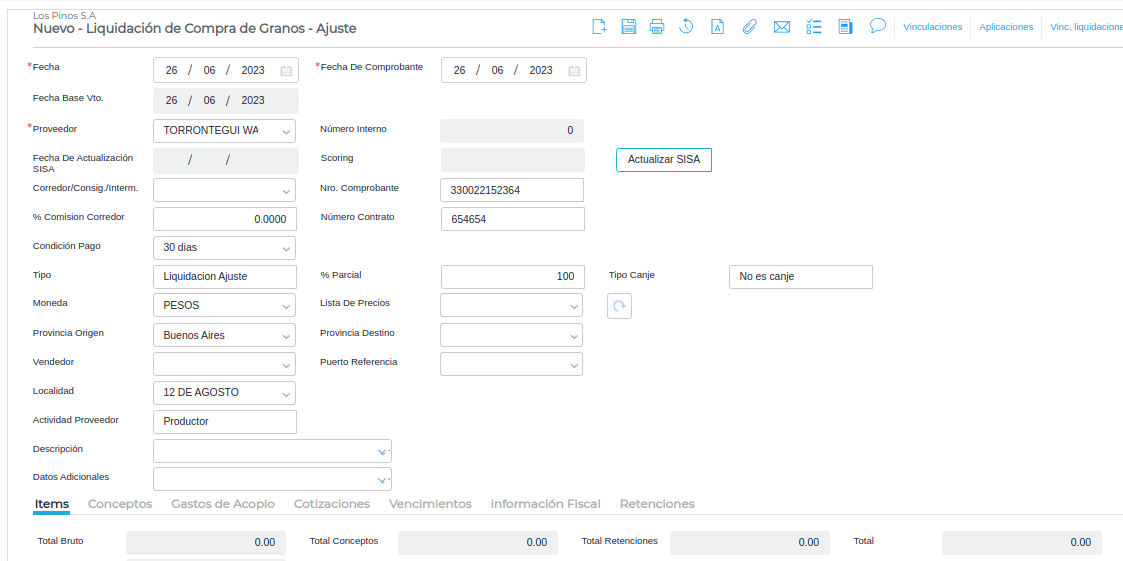Switch to the Conceptos tab

120,504
